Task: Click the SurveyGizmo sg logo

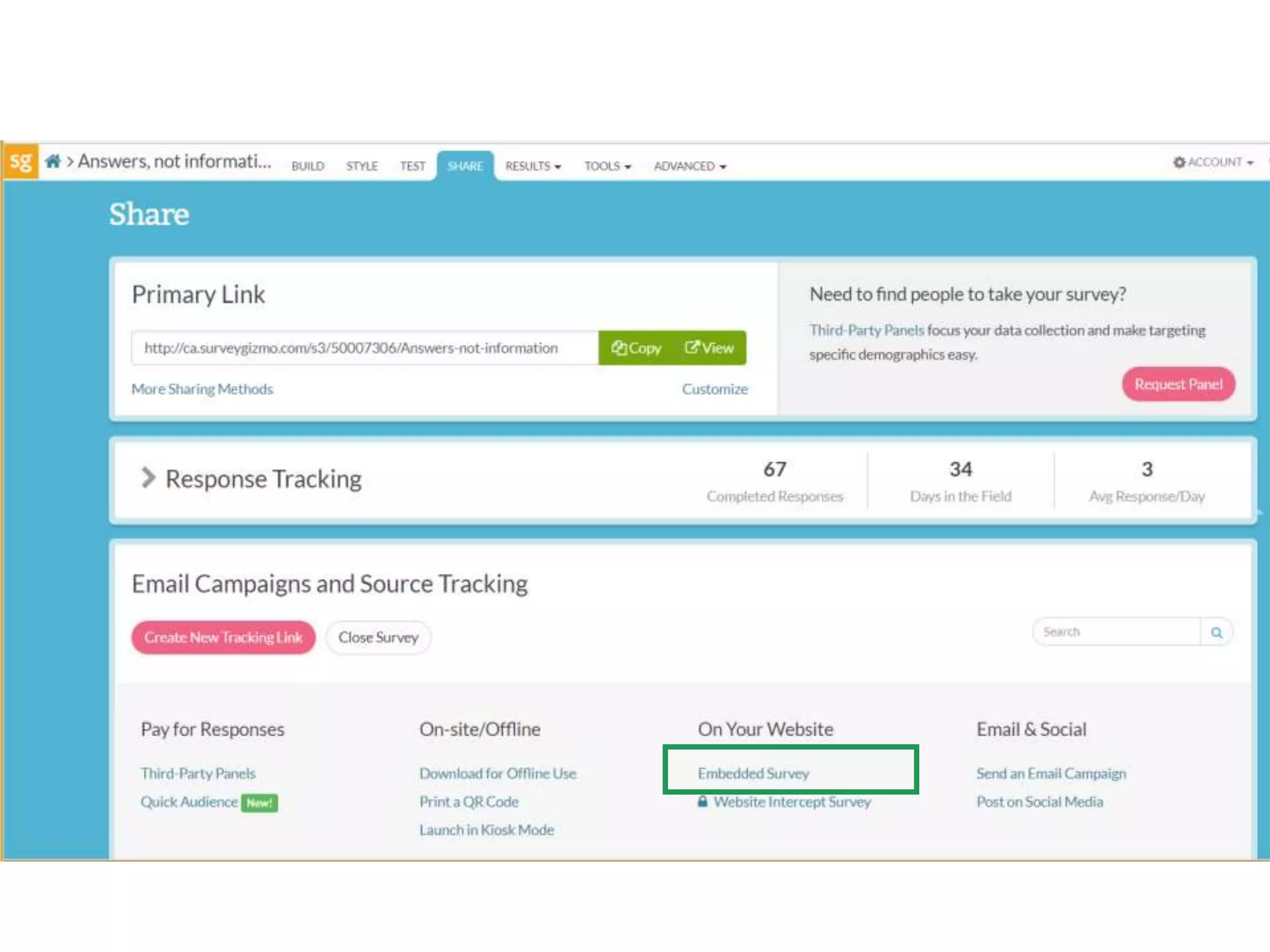Action: [x=20, y=162]
